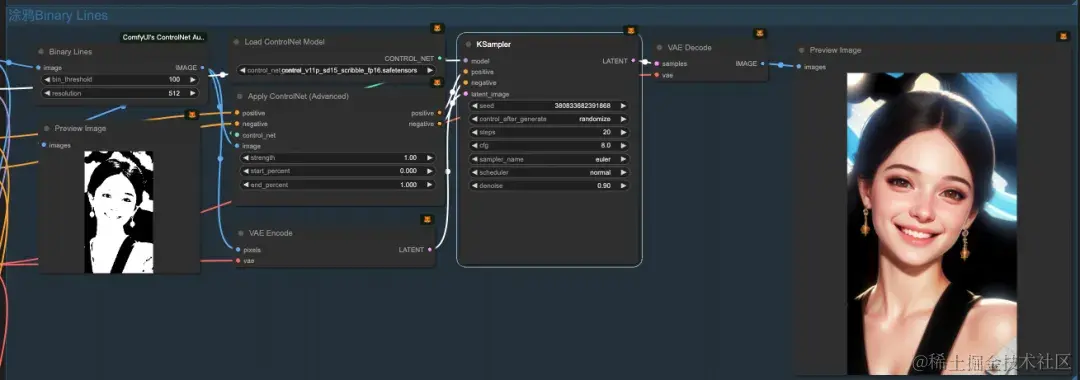
Task: Select previous control_net_name with left arrow
Action: tap(242, 70)
